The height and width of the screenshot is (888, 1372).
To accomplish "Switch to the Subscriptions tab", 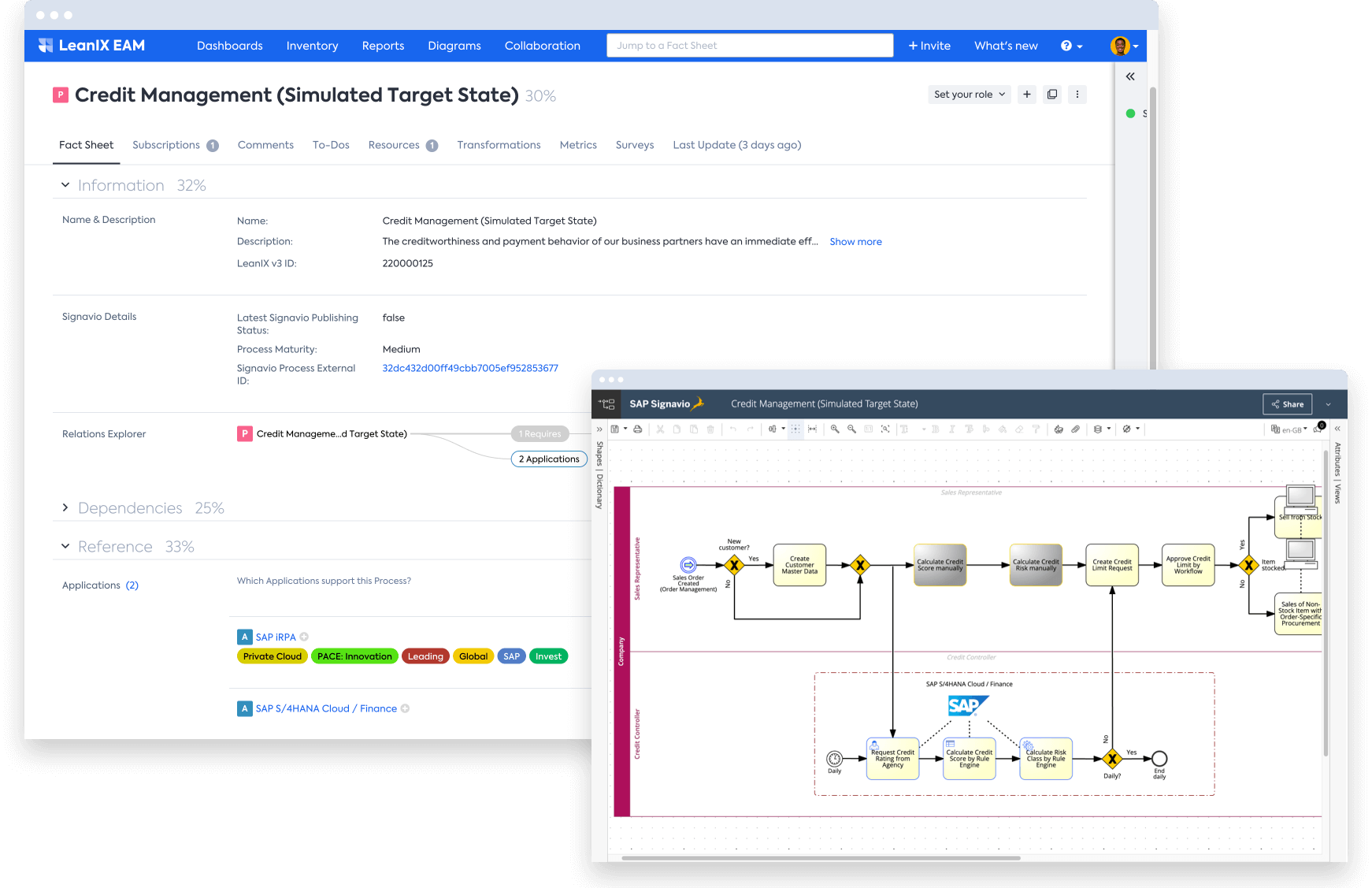I will (x=175, y=145).
